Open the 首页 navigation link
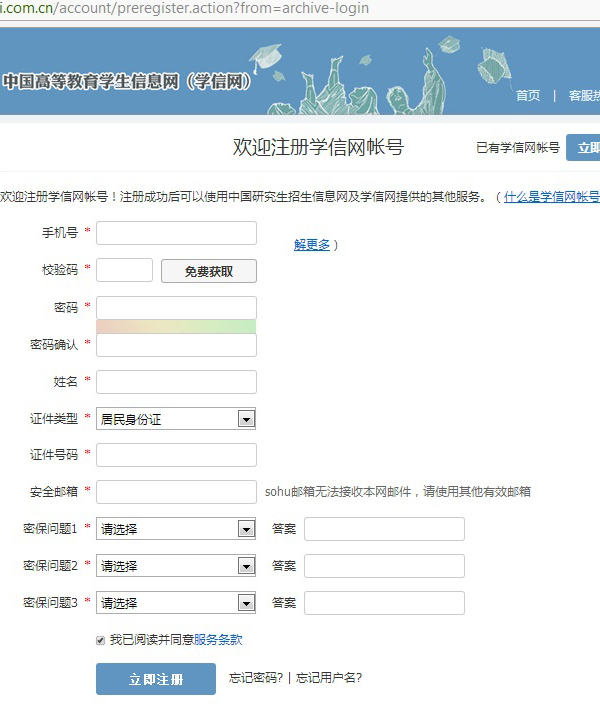 click(528, 96)
